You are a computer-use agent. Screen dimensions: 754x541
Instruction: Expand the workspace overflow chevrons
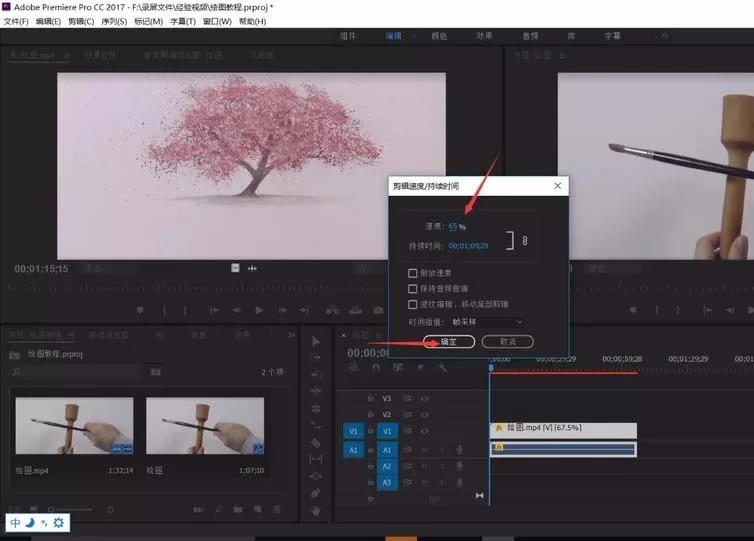(x=664, y=36)
